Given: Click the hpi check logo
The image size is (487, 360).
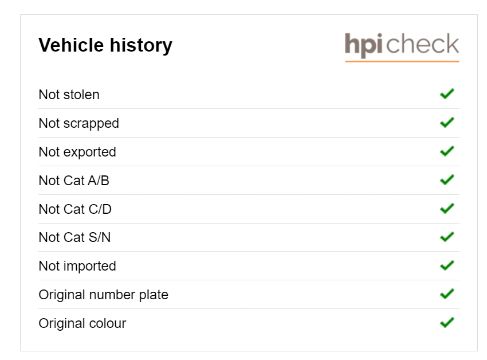Looking at the screenshot, I should tap(402, 47).
